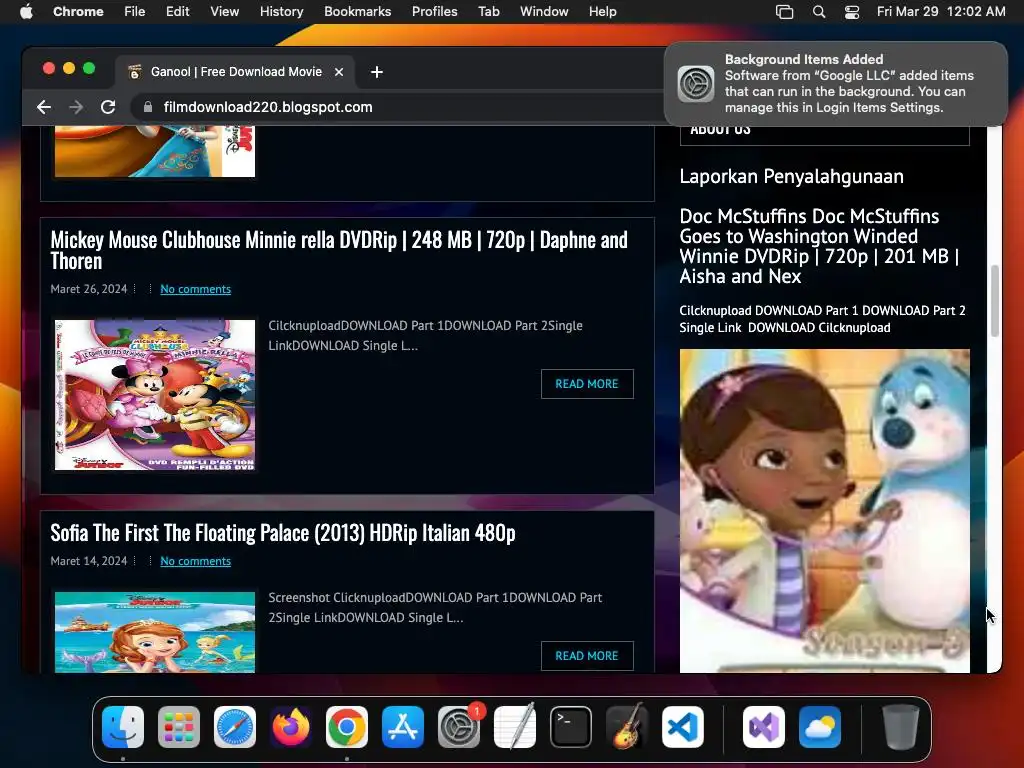Click the site lock icon in address bar
This screenshot has width=1024, height=768.
tap(148, 107)
